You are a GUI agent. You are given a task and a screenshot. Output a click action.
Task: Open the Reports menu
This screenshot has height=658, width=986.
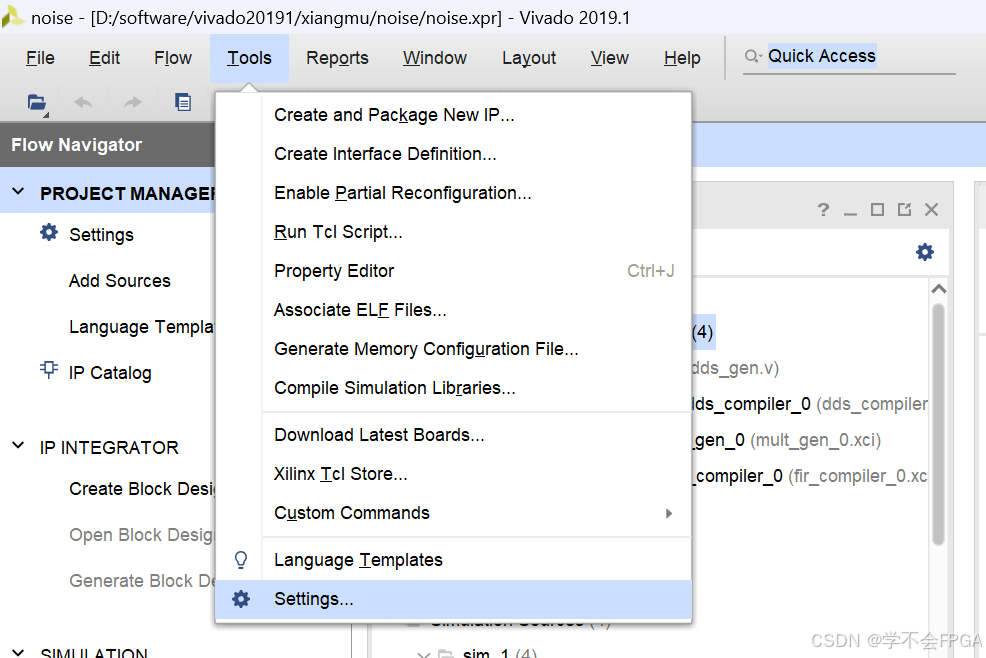pos(337,58)
